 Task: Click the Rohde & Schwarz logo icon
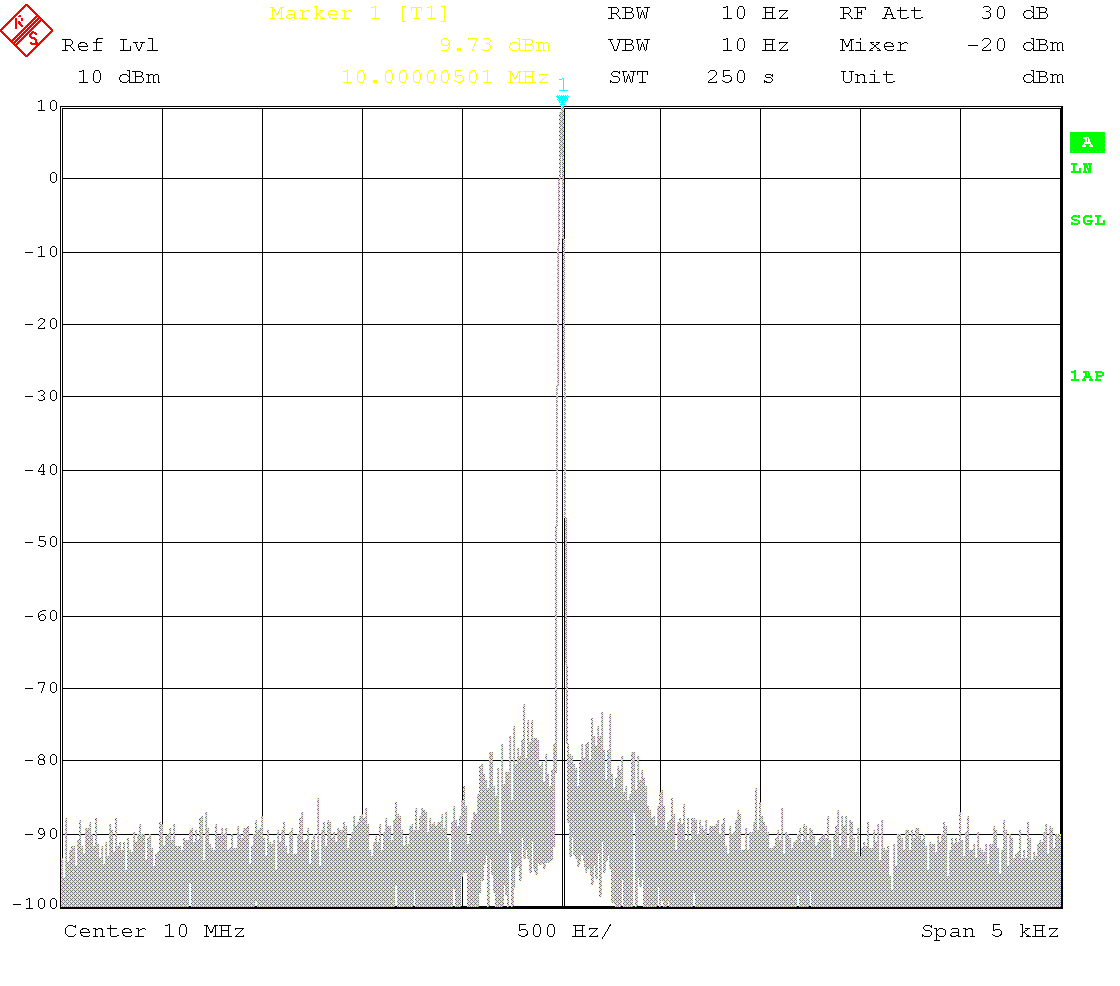(26, 30)
